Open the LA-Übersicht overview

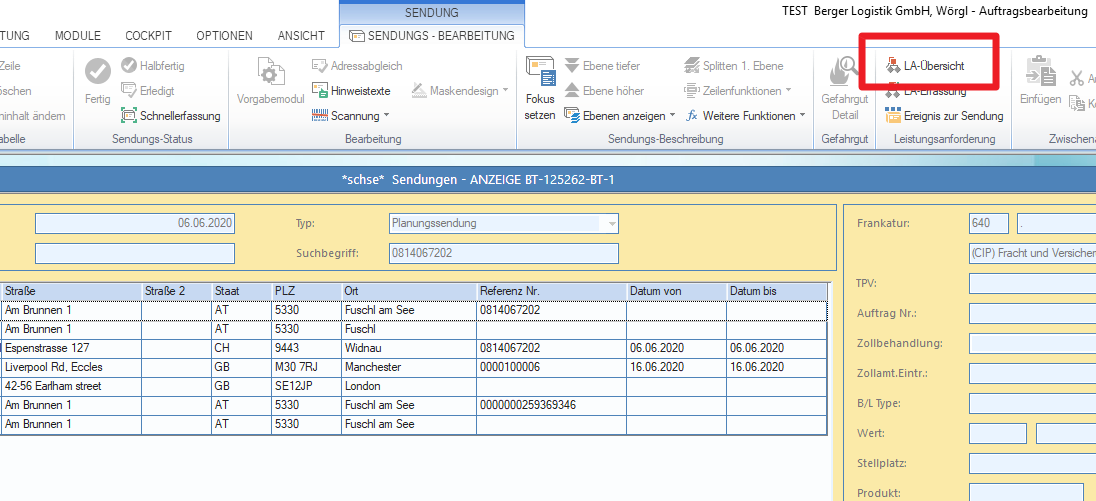click(925, 66)
